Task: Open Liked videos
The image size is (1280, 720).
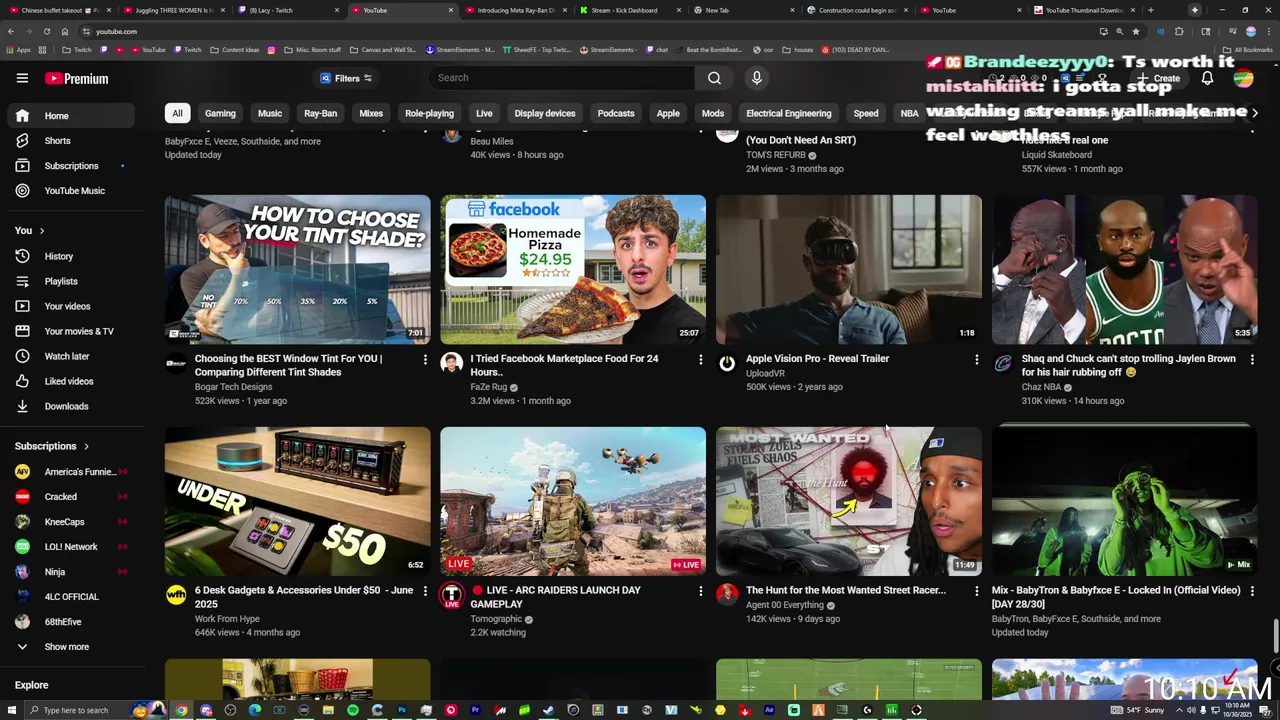Action: click(x=68, y=381)
